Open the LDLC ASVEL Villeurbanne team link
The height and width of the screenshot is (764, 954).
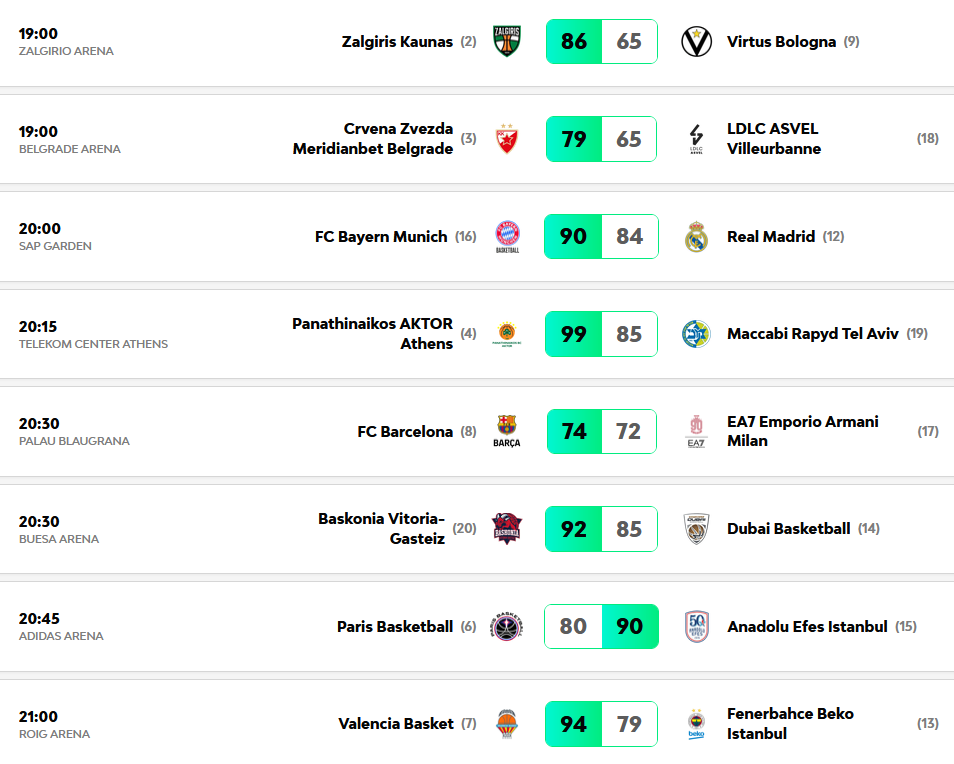tap(773, 139)
